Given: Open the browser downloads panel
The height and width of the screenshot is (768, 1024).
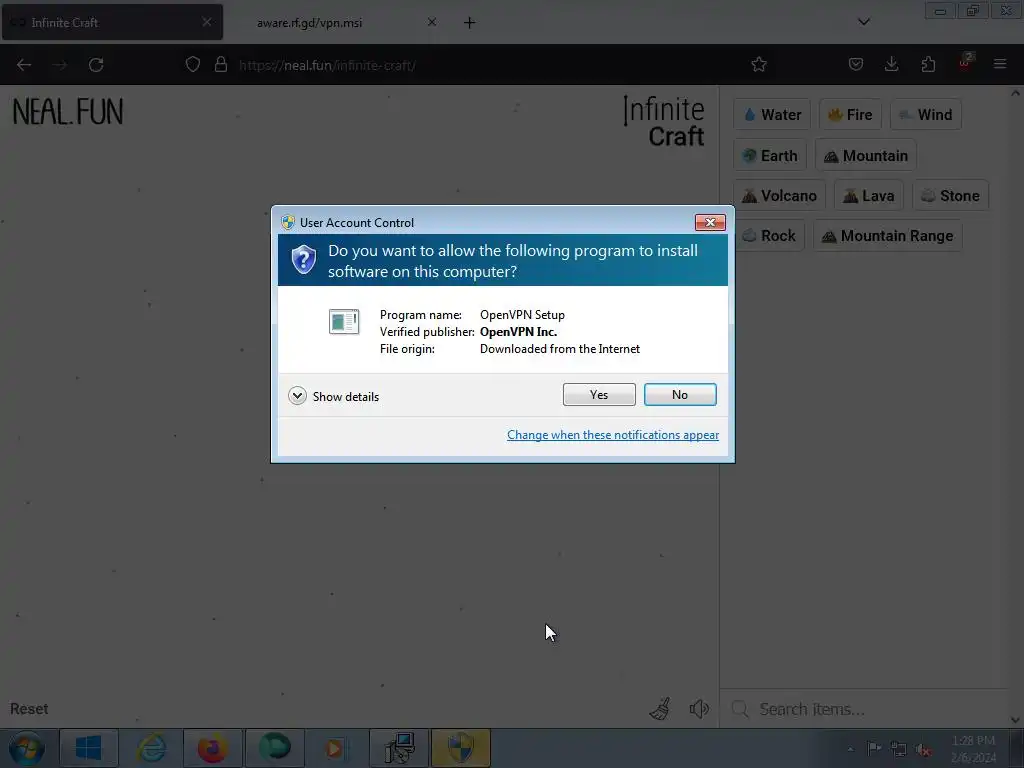Looking at the screenshot, I should [x=891, y=65].
